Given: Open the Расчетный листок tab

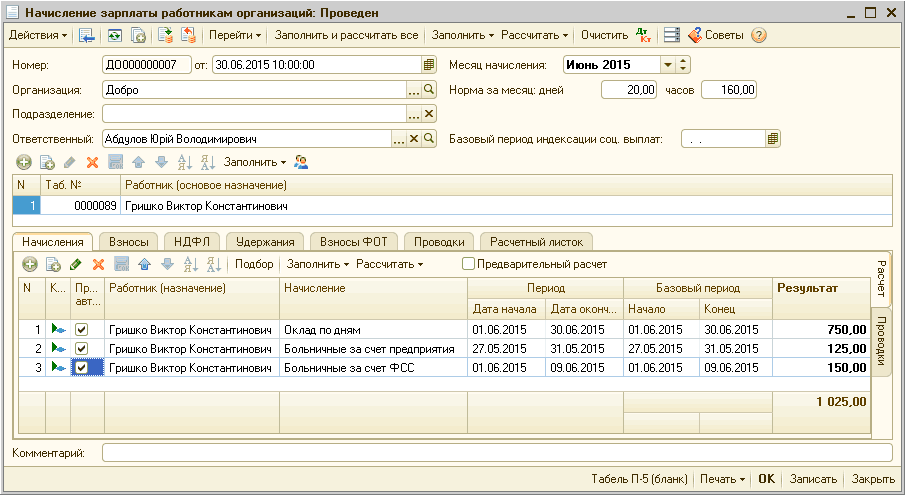Looking at the screenshot, I should [536, 242].
